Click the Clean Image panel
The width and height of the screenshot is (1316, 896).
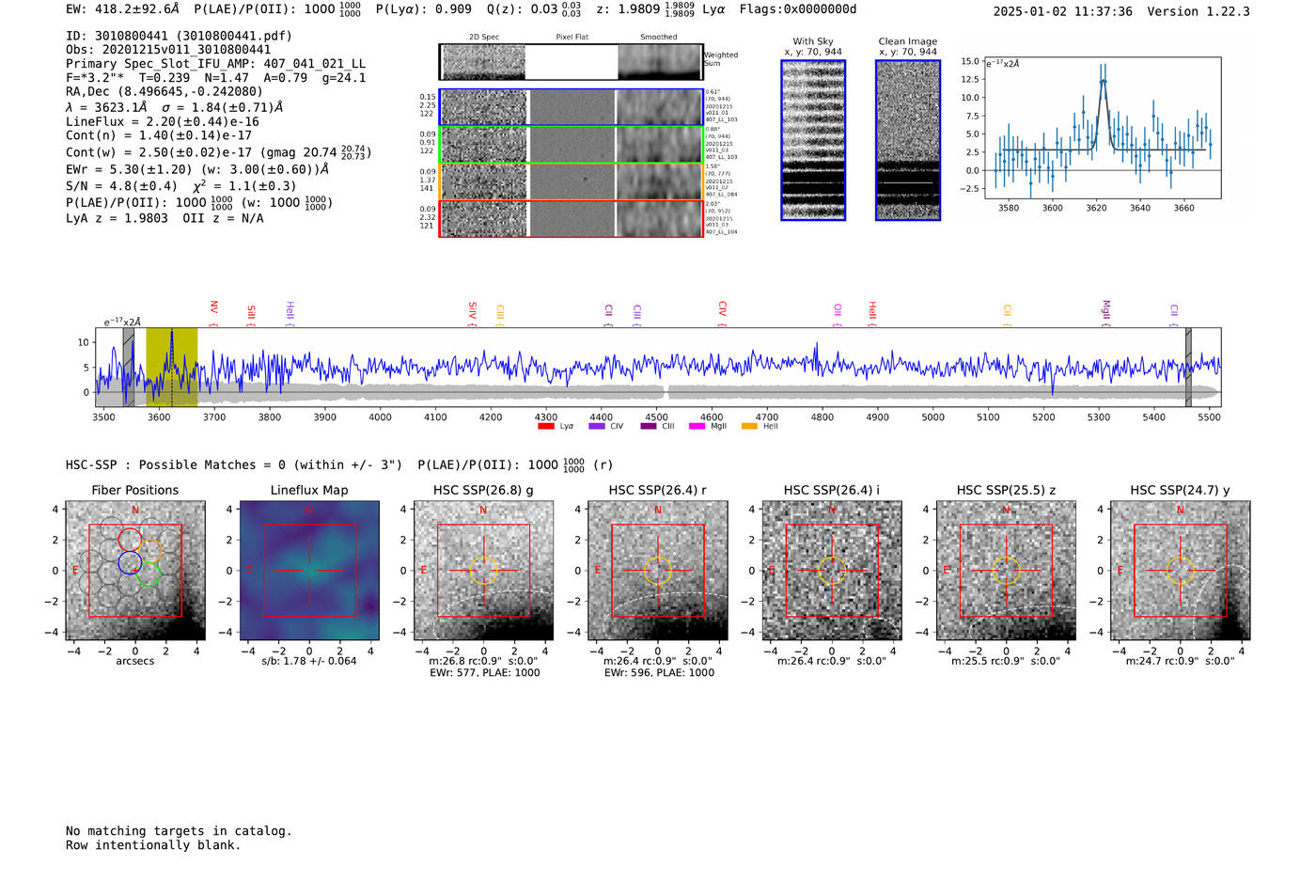(908, 140)
